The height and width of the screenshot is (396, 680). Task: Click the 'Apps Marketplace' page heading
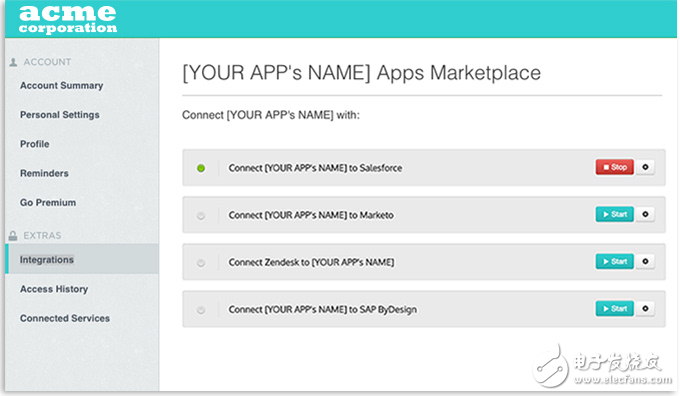point(362,72)
